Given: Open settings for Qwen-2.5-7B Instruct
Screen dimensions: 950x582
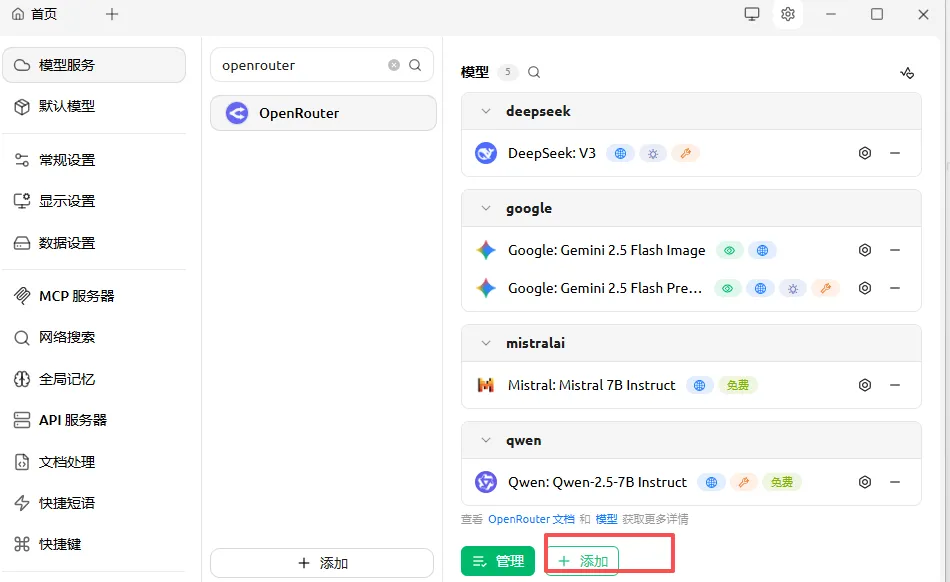Looking at the screenshot, I should [865, 482].
